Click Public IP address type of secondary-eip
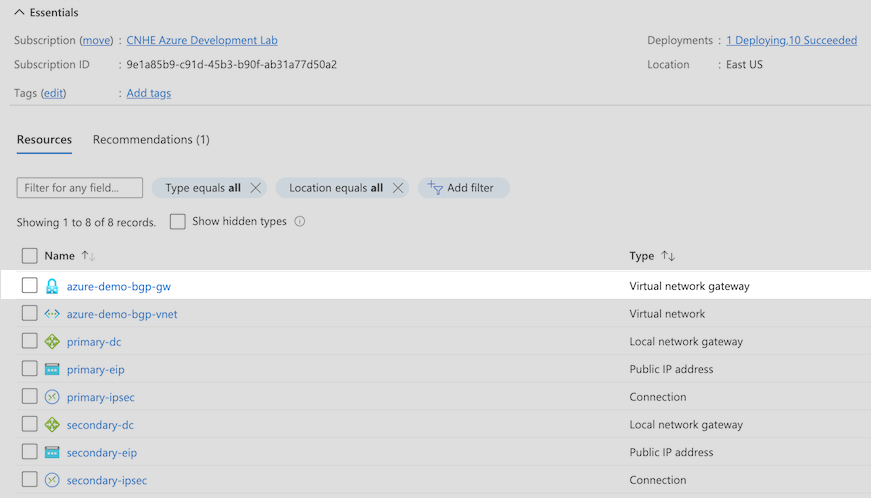 (671, 452)
